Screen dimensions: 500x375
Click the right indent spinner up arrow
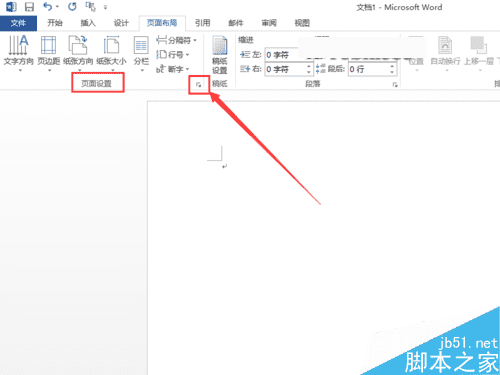pos(309,66)
